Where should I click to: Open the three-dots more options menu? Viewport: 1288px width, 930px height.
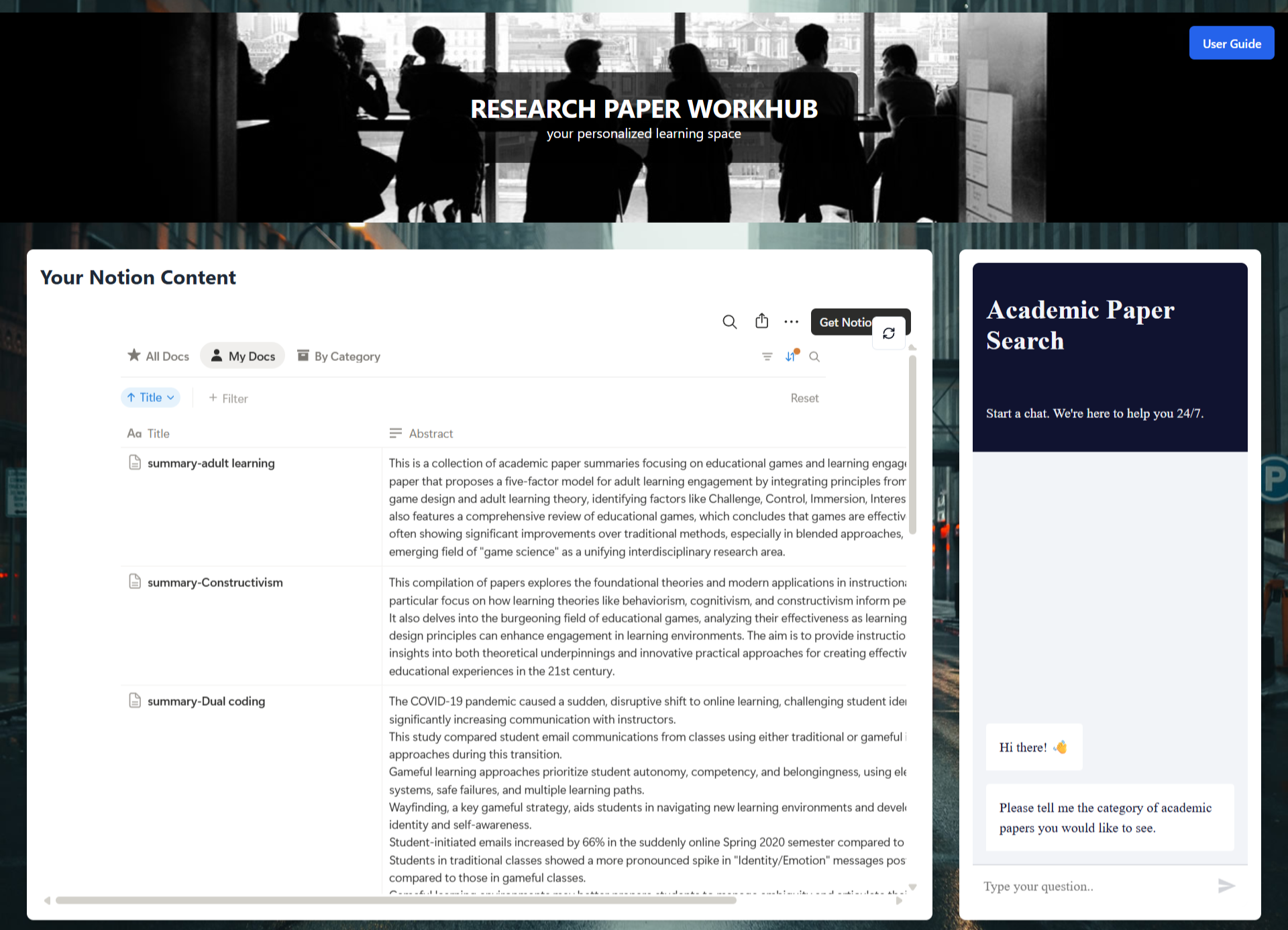(792, 322)
